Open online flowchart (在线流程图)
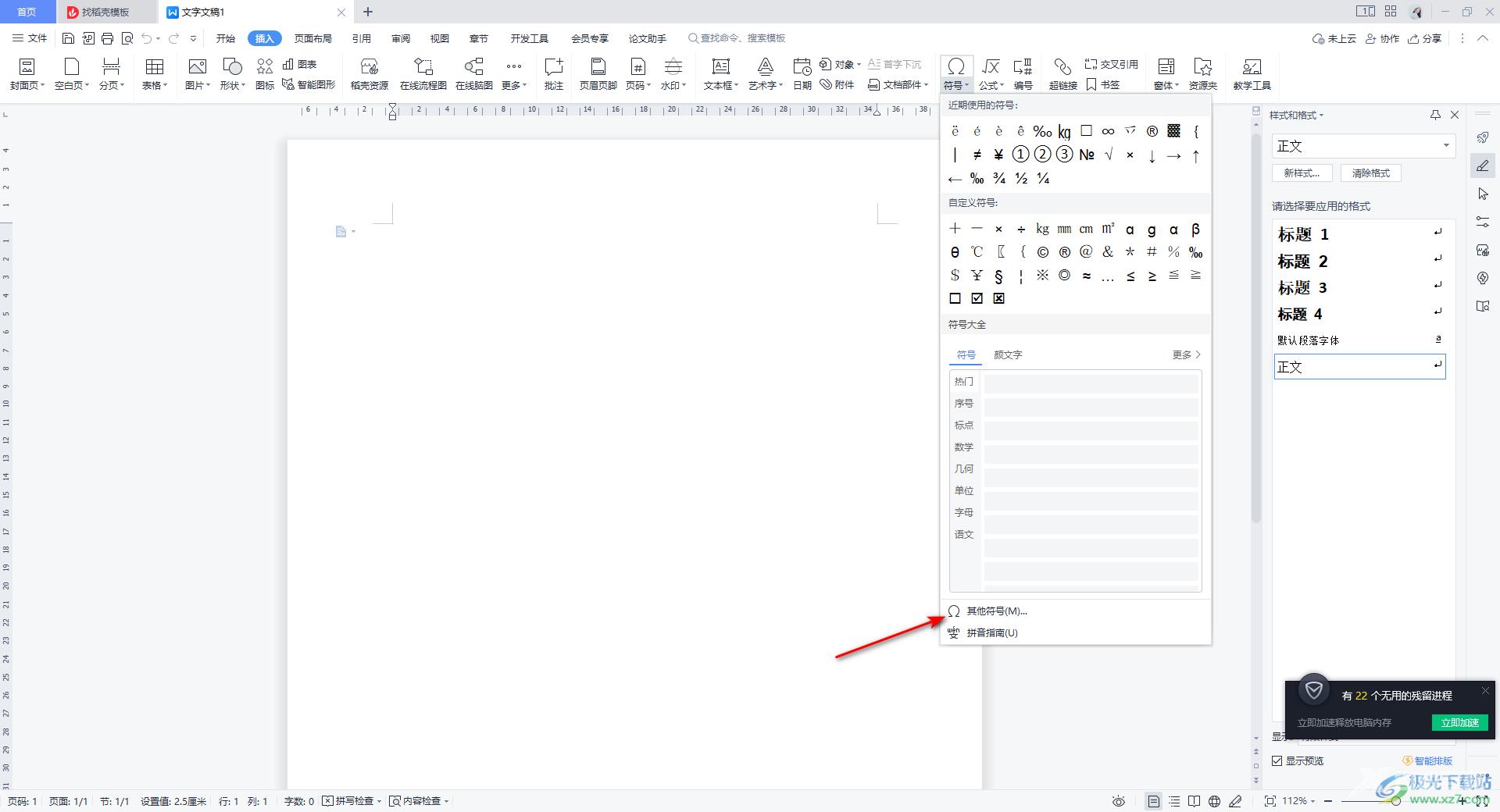Viewport: 1500px width, 812px height. tap(423, 73)
